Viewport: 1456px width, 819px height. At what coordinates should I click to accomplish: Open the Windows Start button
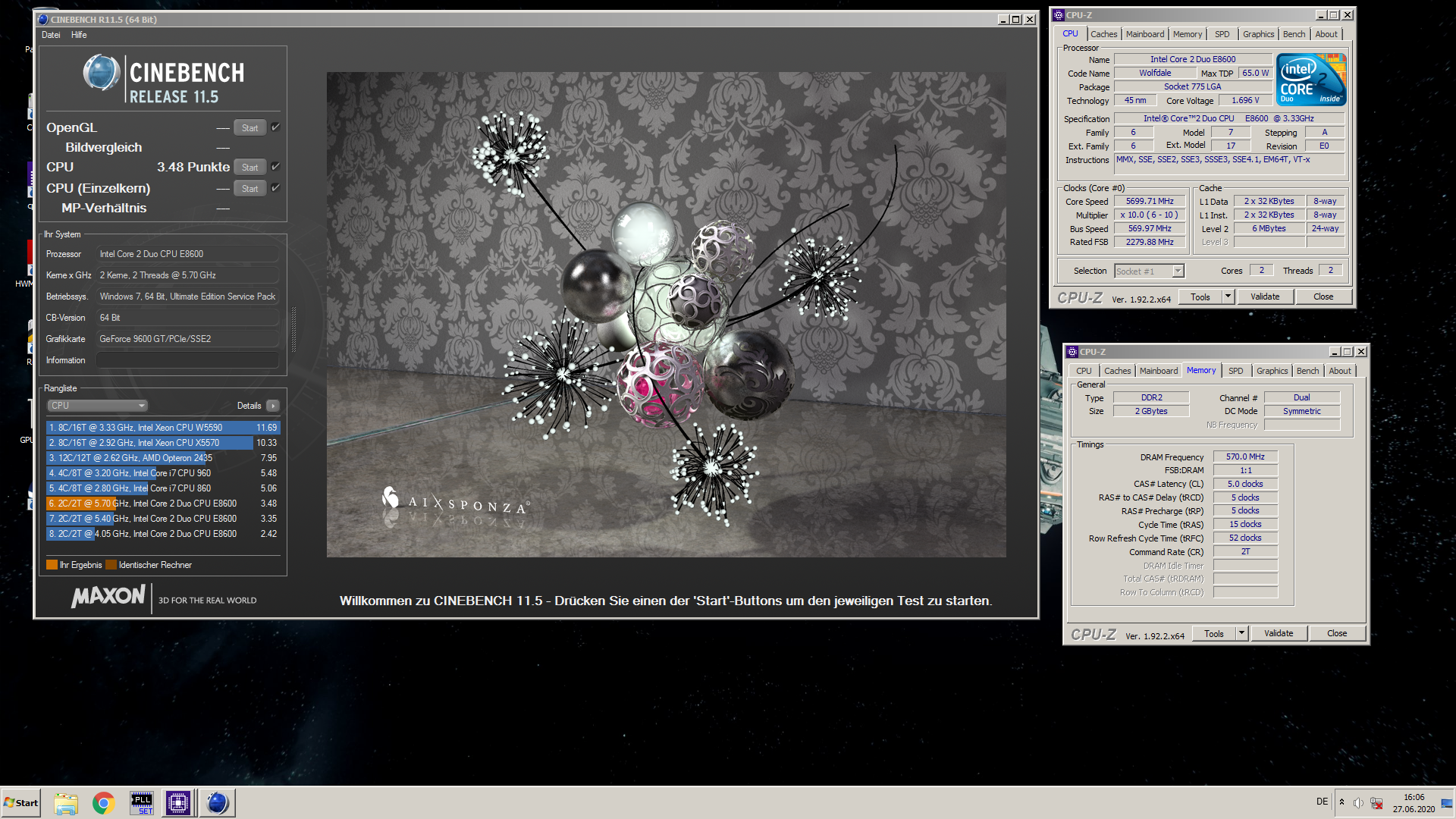coord(20,802)
